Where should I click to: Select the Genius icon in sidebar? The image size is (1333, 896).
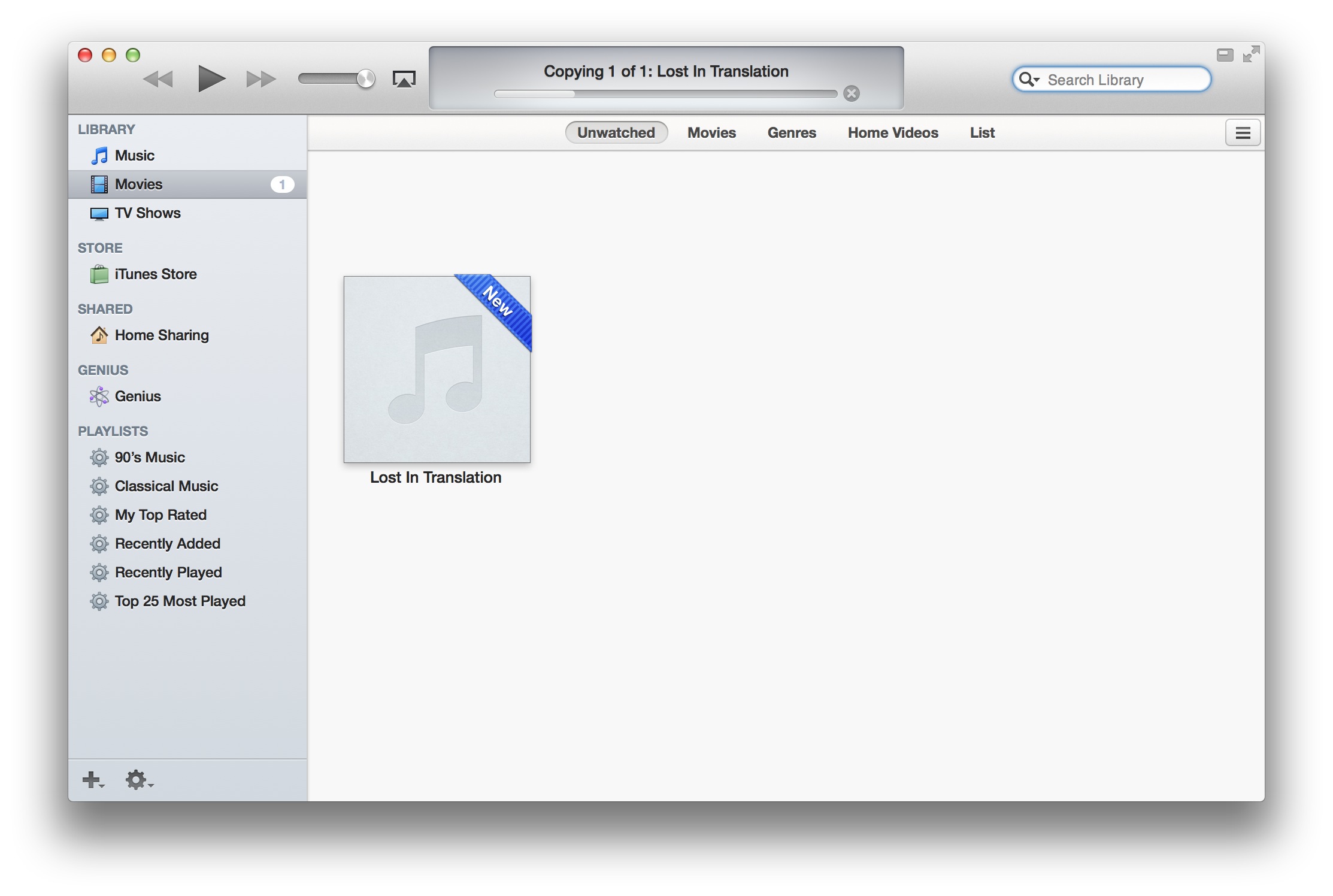pos(99,396)
